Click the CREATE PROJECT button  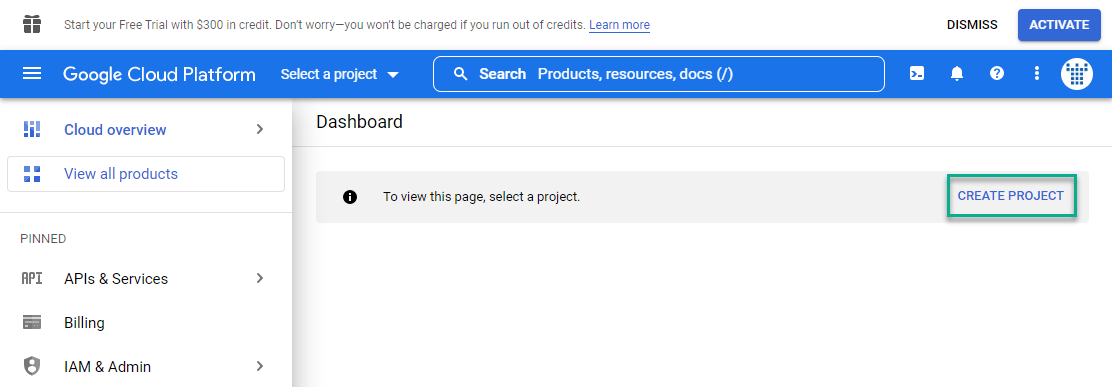[x=1011, y=196]
